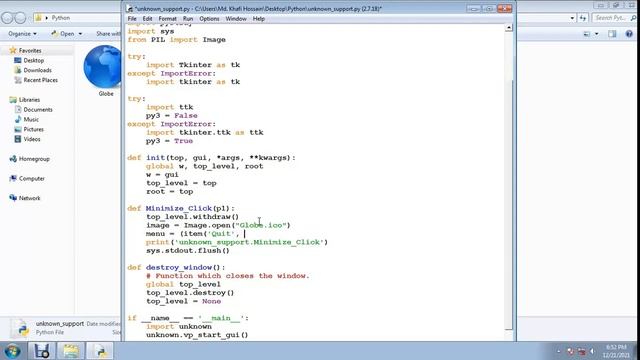Toggle the Explorer preview pane icon

(612, 34)
